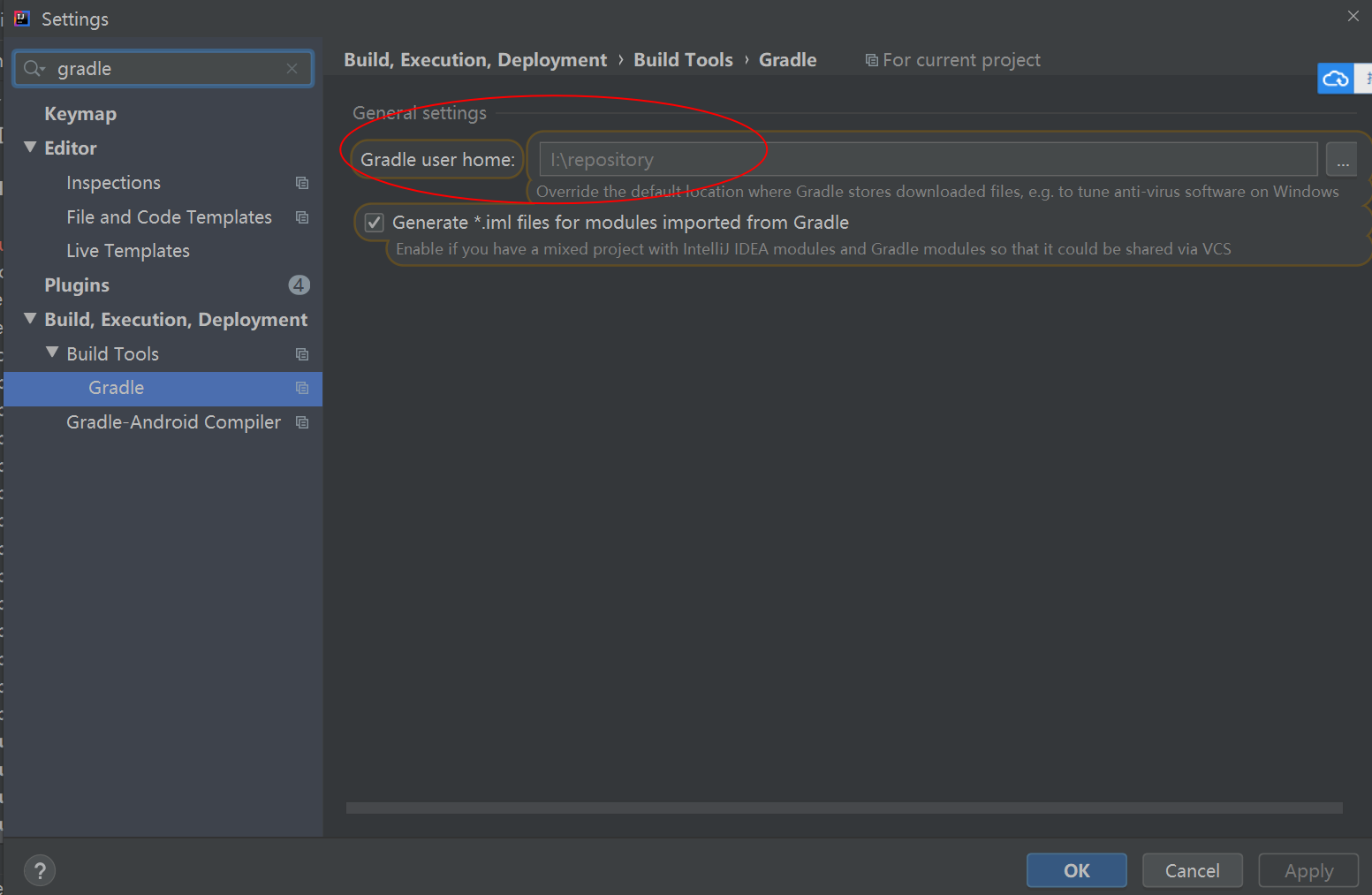Open File and Code Templates settings
Image resolution: width=1372 pixels, height=895 pixels.
169,217
